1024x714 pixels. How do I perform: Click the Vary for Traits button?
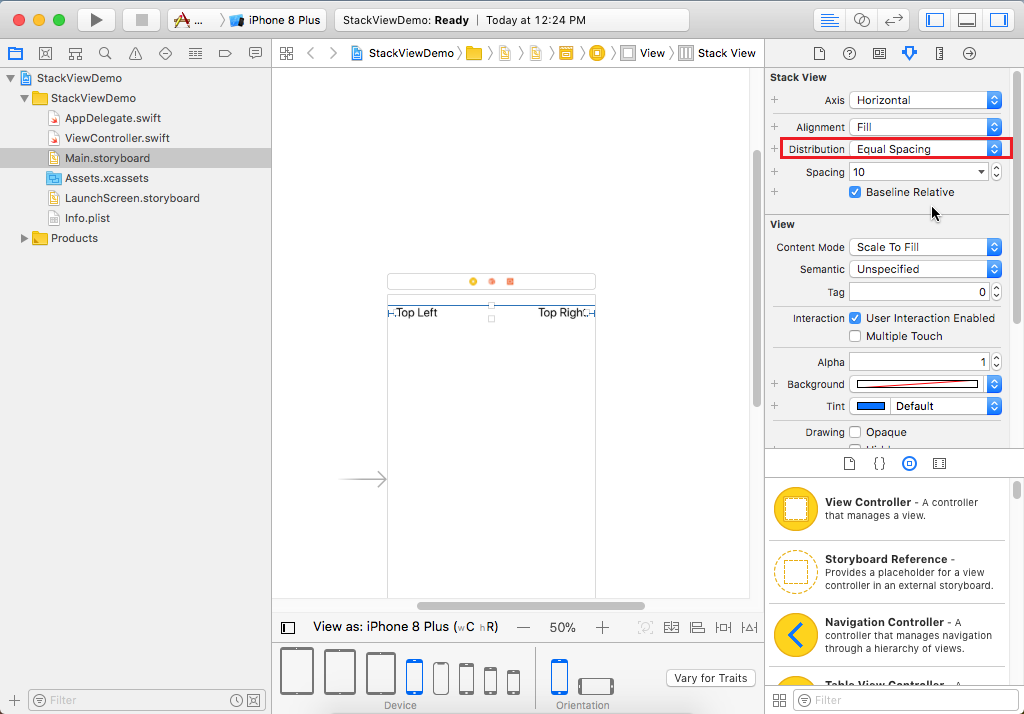click(x=711, y=678)
